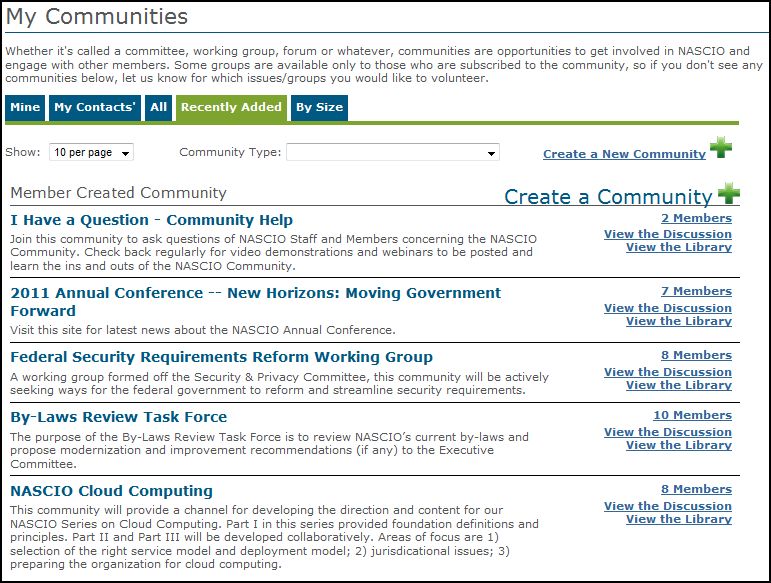The width and height of the screenshot is (771, 583).
Task: Open 2011 Annual Conference community title
Action: click(255, 301)
